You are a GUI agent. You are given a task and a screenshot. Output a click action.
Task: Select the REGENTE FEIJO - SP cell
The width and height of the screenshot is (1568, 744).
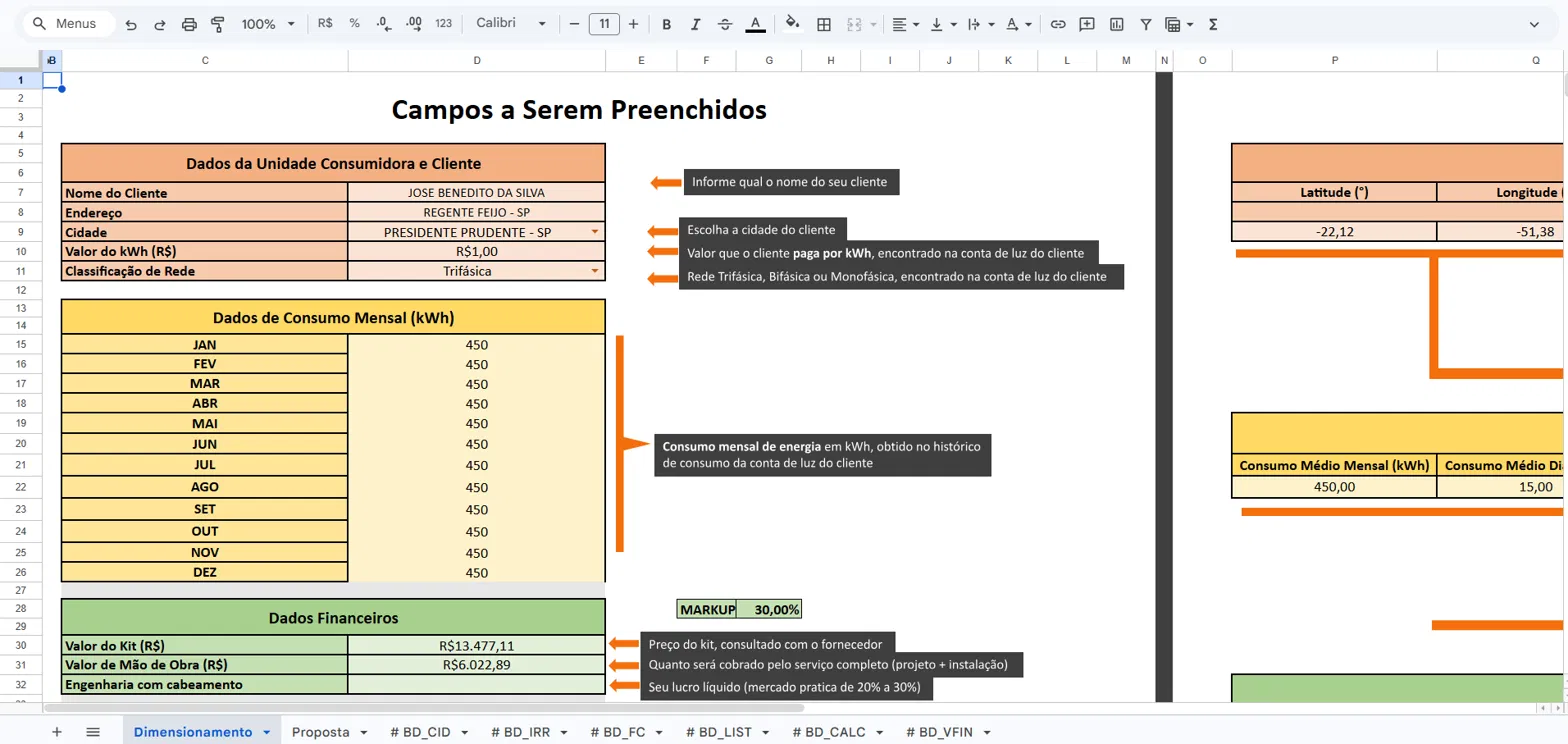tap(477, 213)
